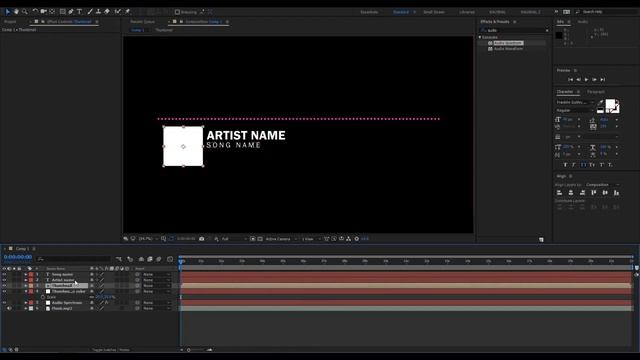
Task: Click the timeline current timecode 0:00:00:00
Action: [18, 257]
